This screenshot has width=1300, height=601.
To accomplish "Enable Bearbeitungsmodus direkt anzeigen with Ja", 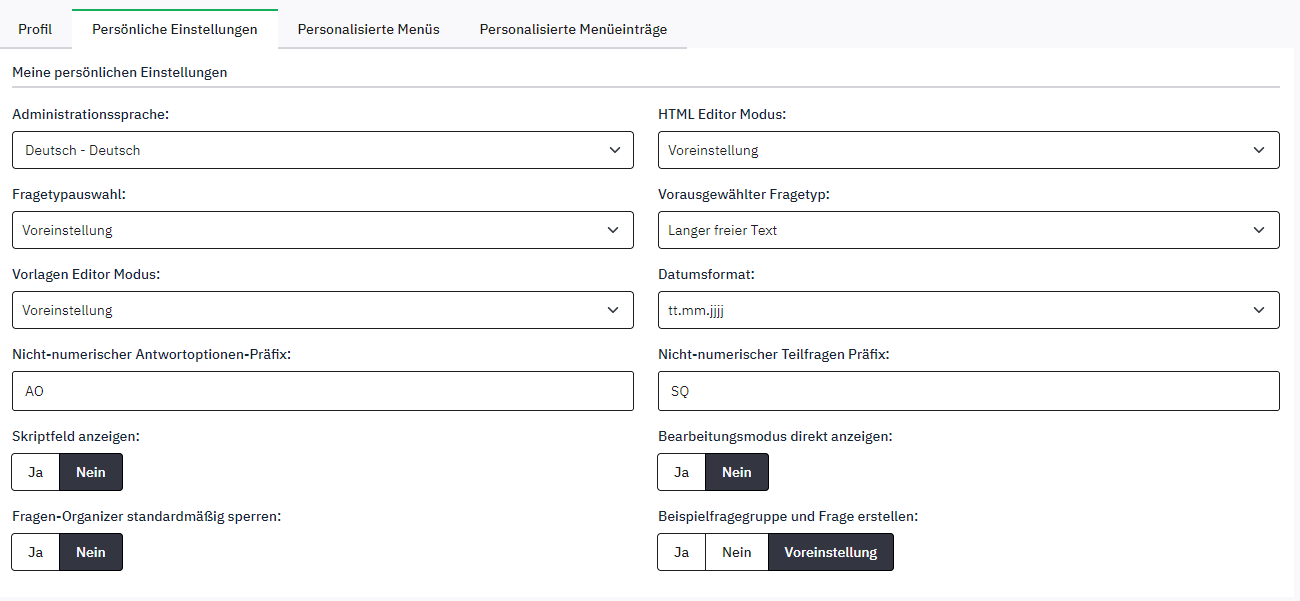I will click(682, 472).
